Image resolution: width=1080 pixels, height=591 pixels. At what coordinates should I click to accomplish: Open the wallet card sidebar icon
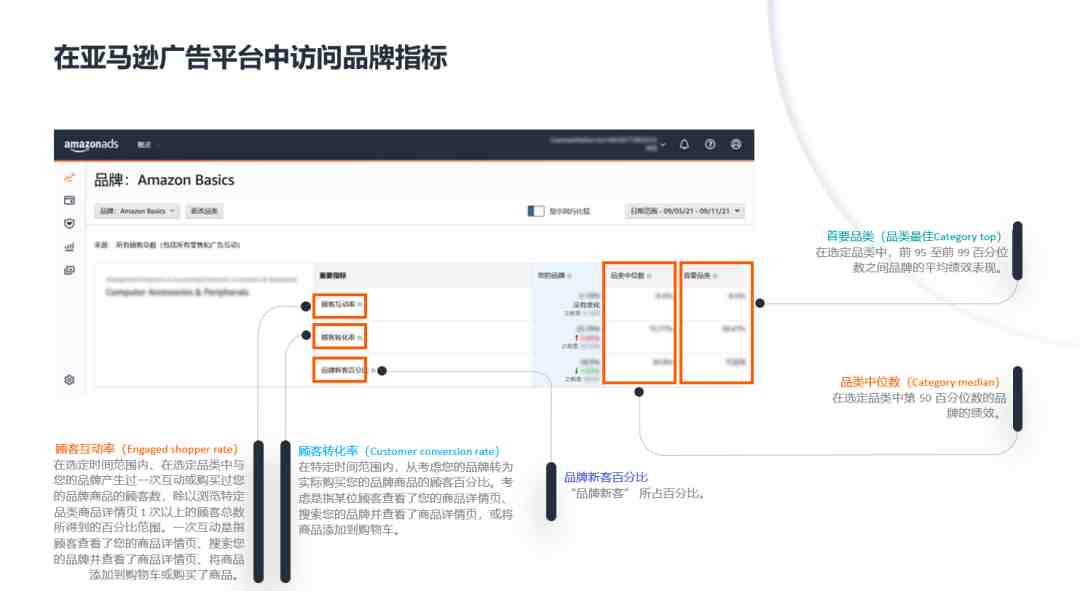[69, 200]
